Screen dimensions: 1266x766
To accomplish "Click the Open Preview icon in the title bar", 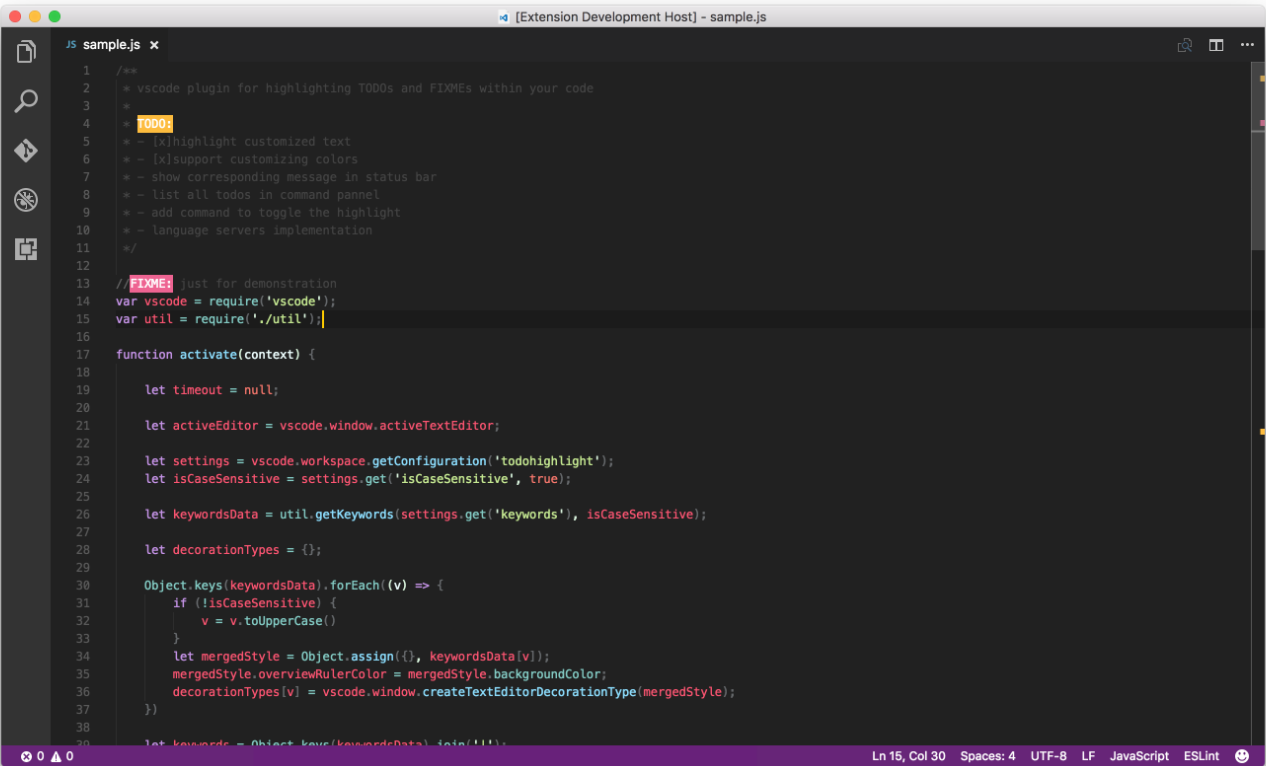I will click(1184, 45).
